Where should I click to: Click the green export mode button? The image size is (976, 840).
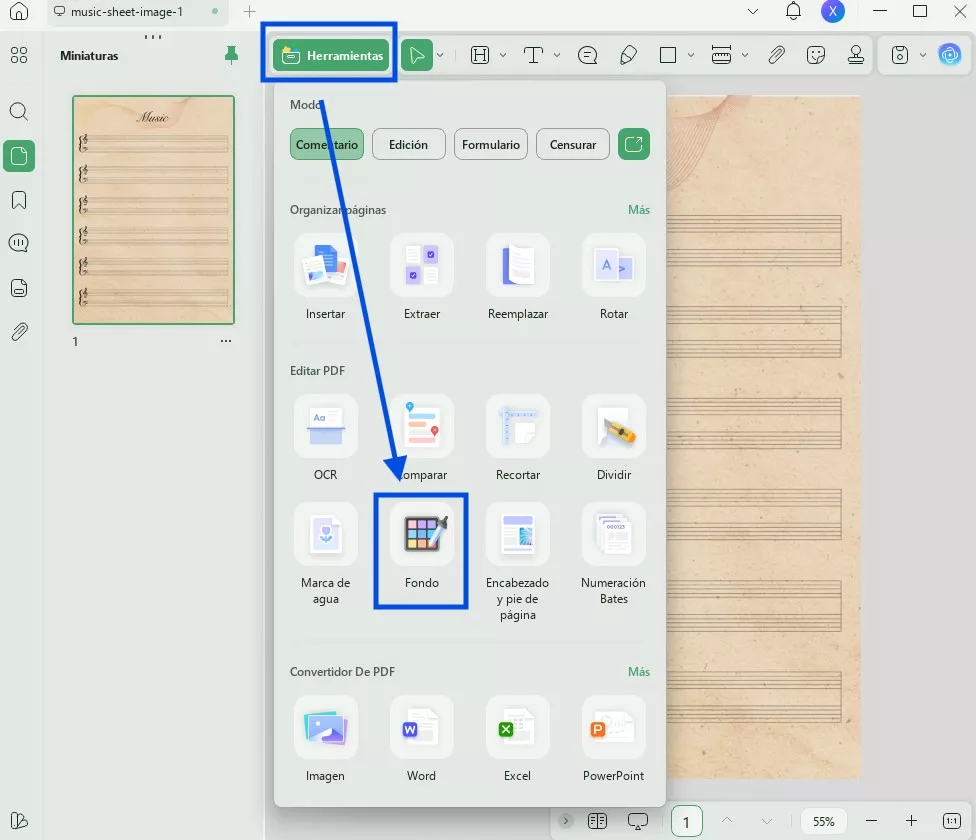click(634, 144)
